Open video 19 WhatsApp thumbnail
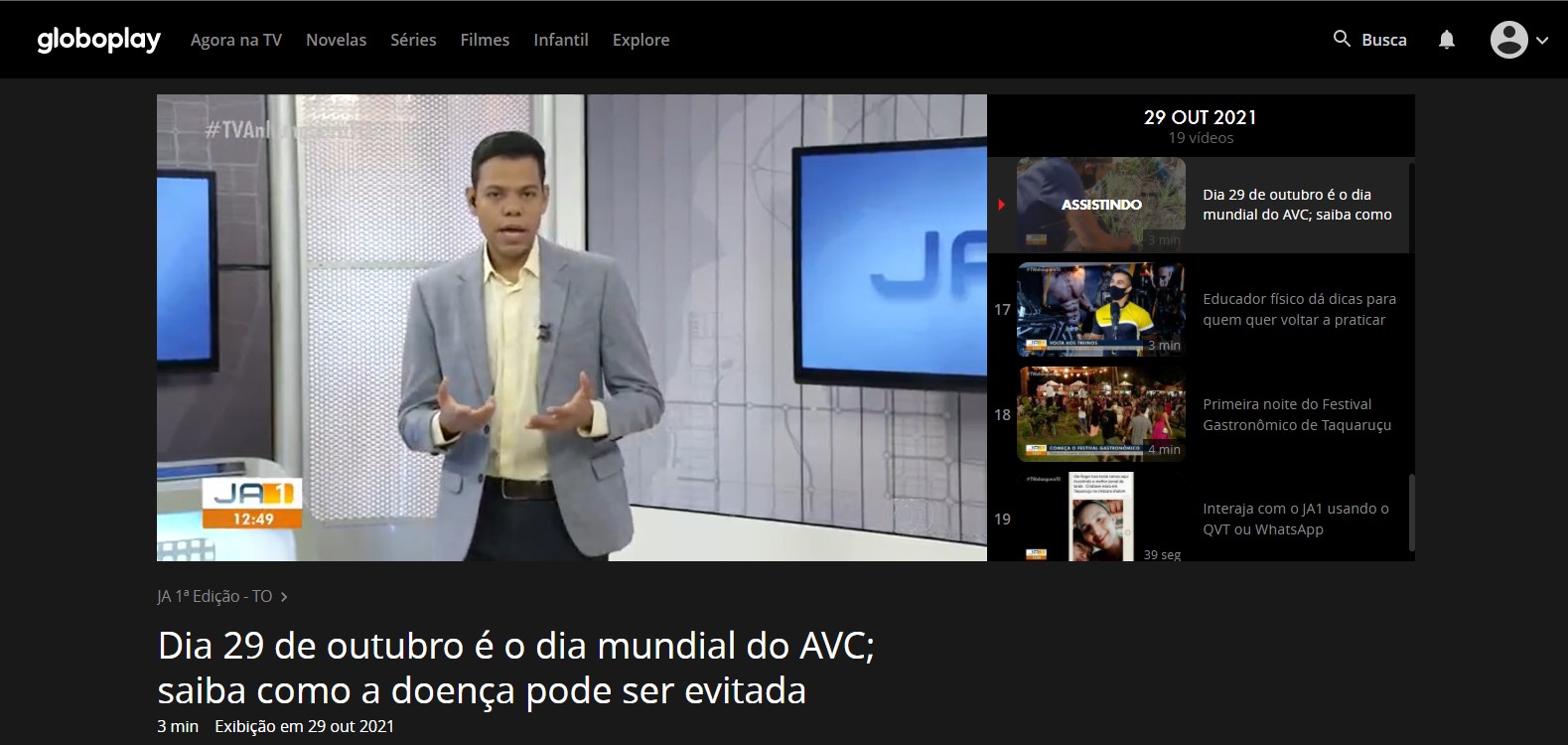The height and width of the screenshot is (745, 1568). tap(1101, 517)
